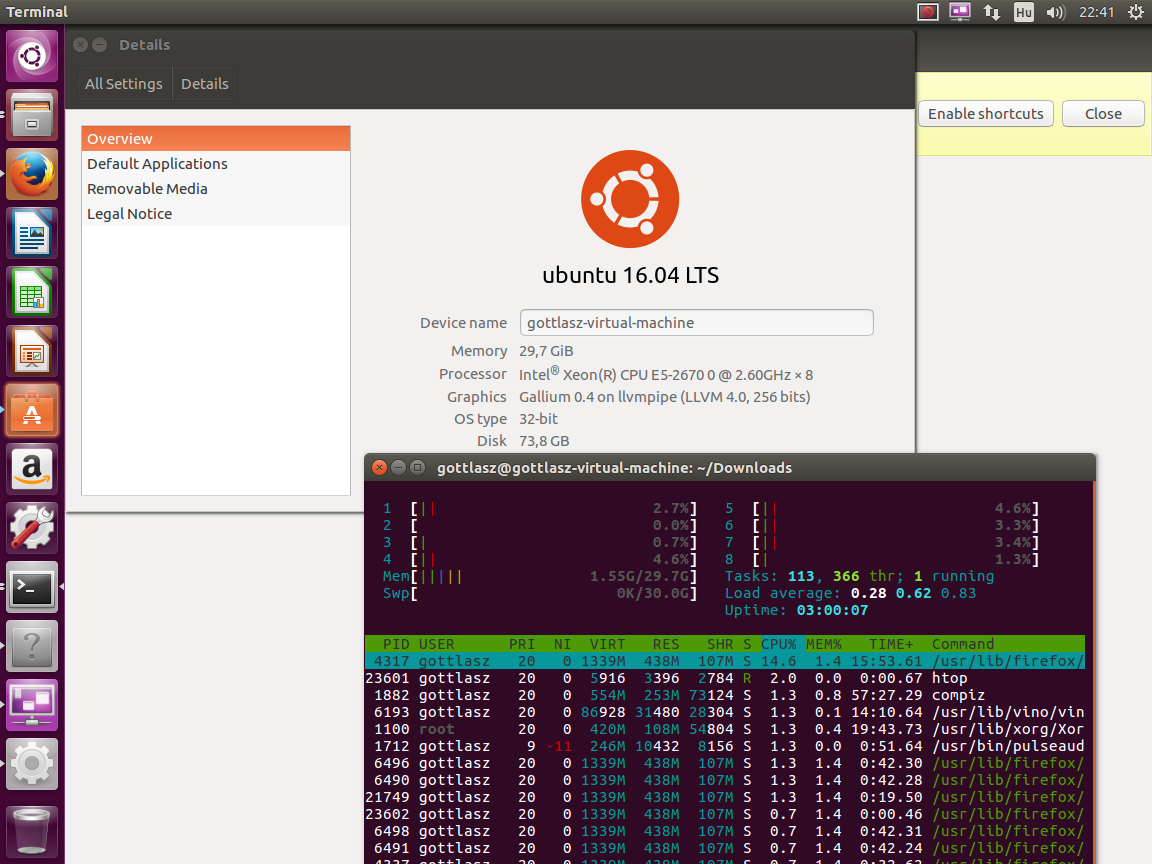
Task: Open LibreOffice Impress from launcher
Action: click(32, 351)
